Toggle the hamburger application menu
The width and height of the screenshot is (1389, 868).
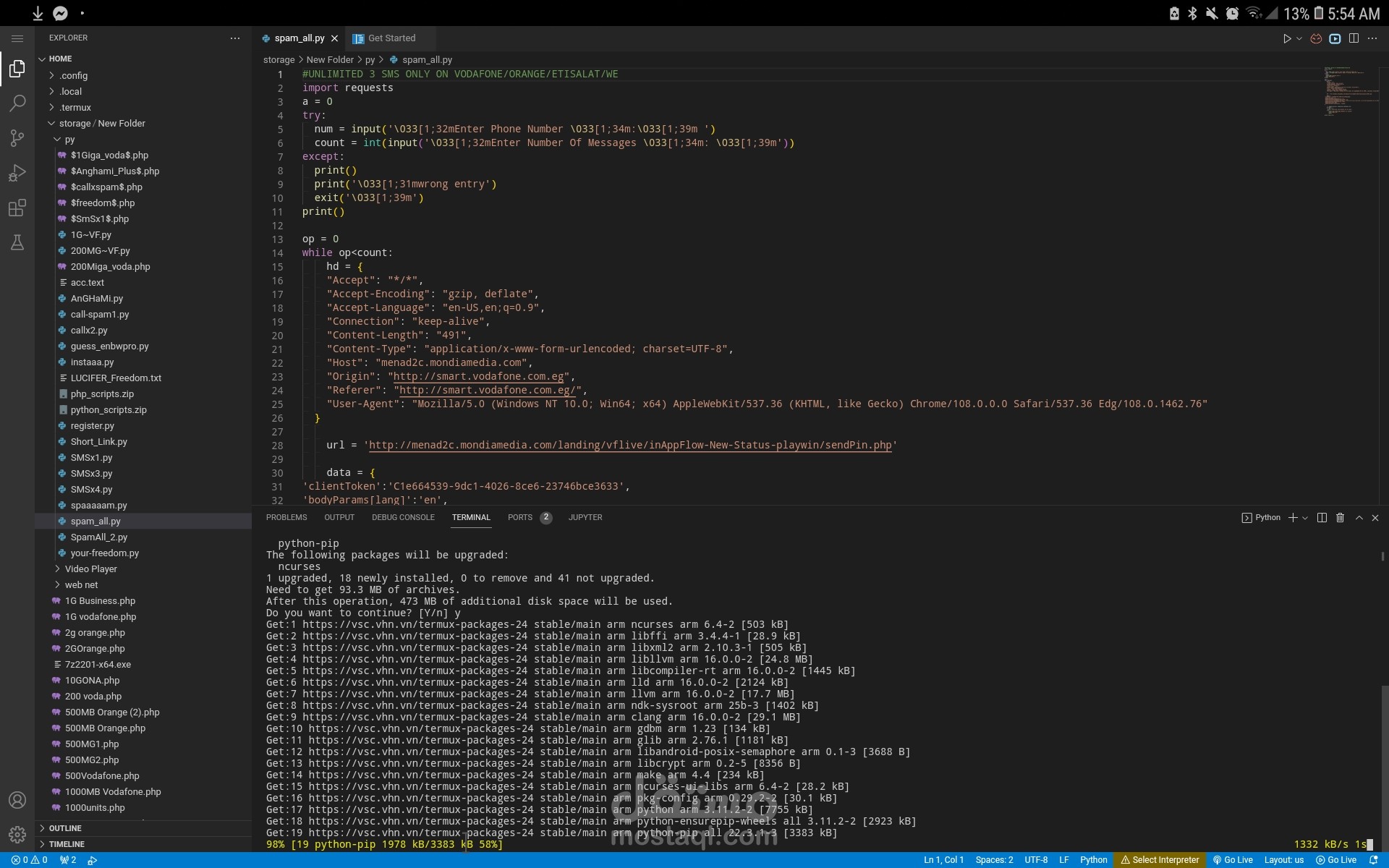click(x=17, y=38)
